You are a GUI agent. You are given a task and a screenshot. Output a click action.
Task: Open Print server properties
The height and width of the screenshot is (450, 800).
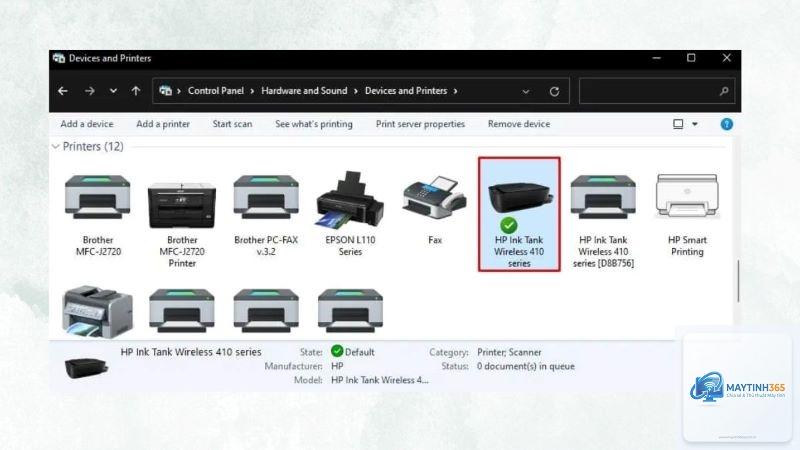(420, 124)
